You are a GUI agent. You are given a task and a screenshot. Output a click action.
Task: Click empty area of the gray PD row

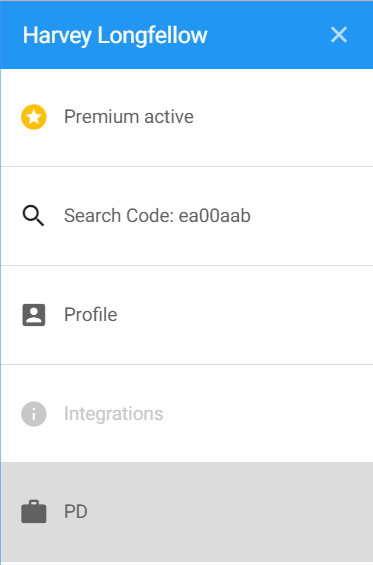click(231, 512)
